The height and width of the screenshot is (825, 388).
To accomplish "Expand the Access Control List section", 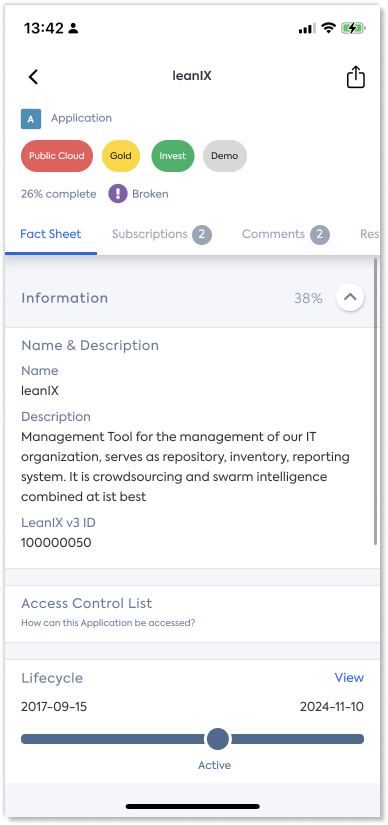I will point(192,612).
